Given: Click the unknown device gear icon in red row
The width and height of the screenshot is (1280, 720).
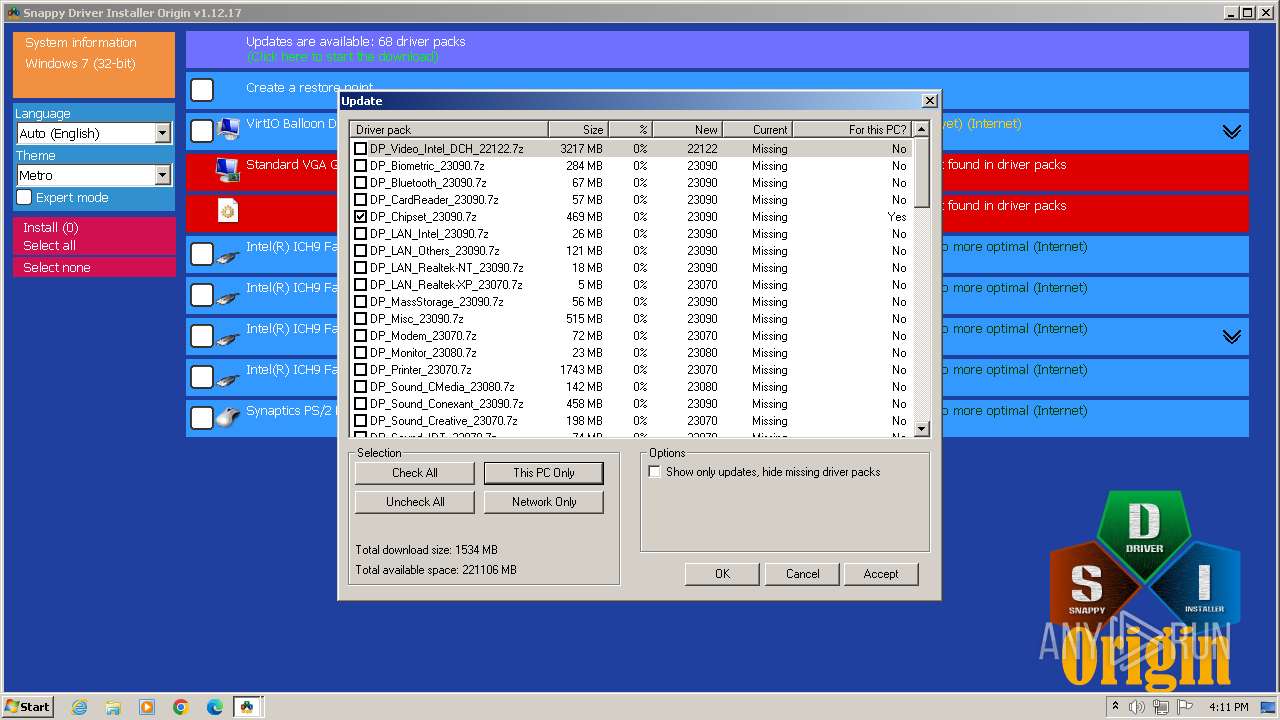Looking at the screenshot, I should (x=228, y=211).
